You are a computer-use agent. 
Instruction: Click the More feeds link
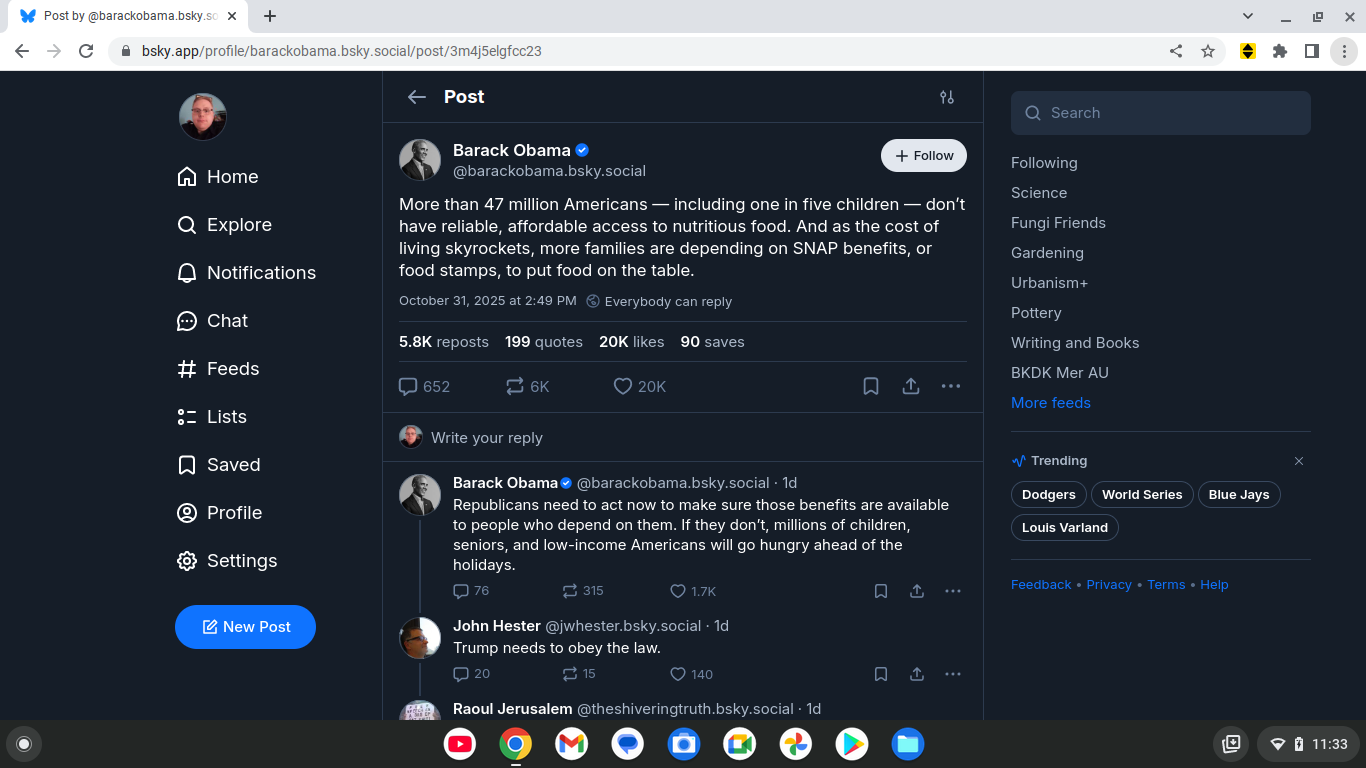pyautogui.click(x=1051, y=403)
